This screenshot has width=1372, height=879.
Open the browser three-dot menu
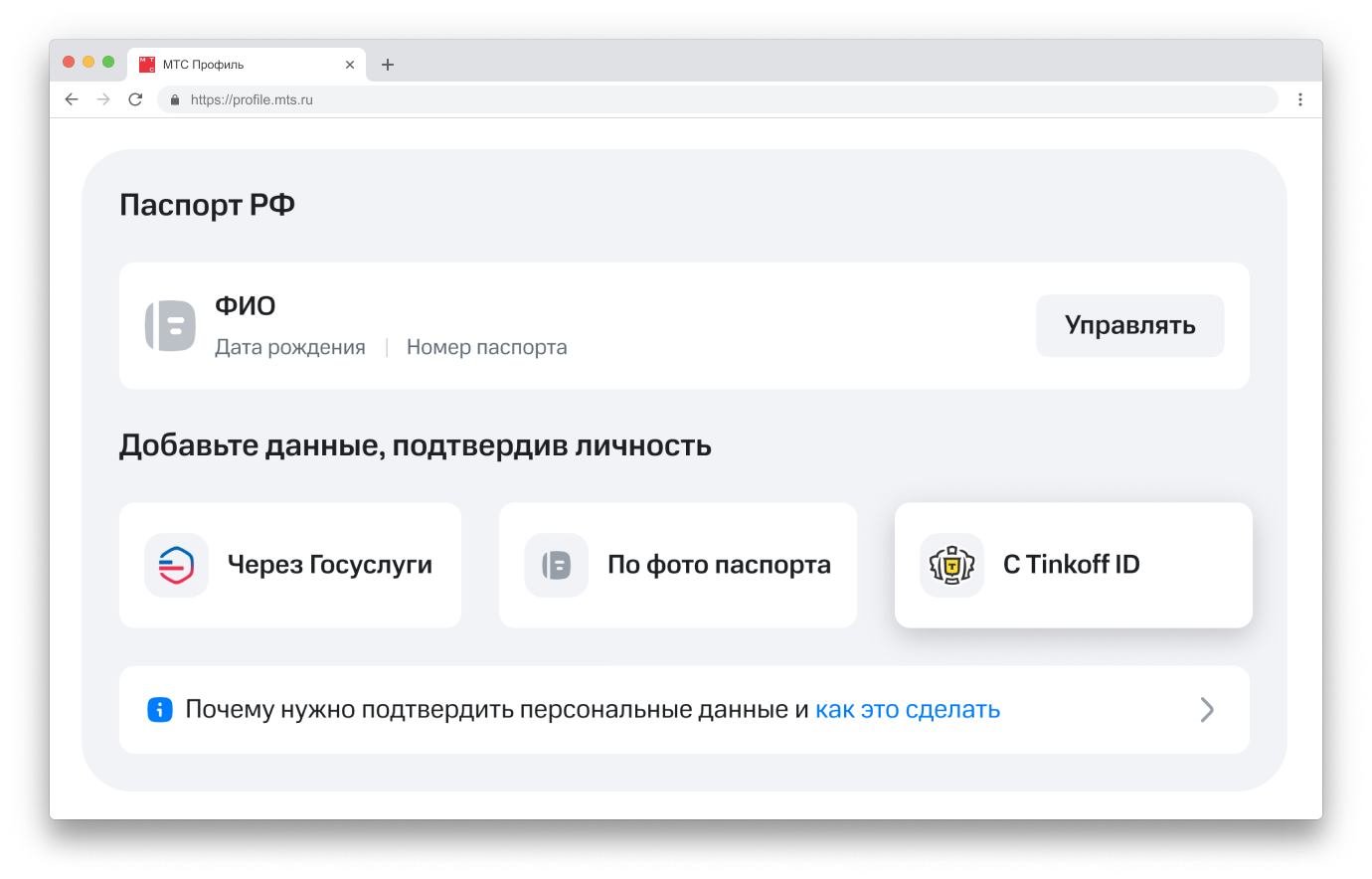1300,99
